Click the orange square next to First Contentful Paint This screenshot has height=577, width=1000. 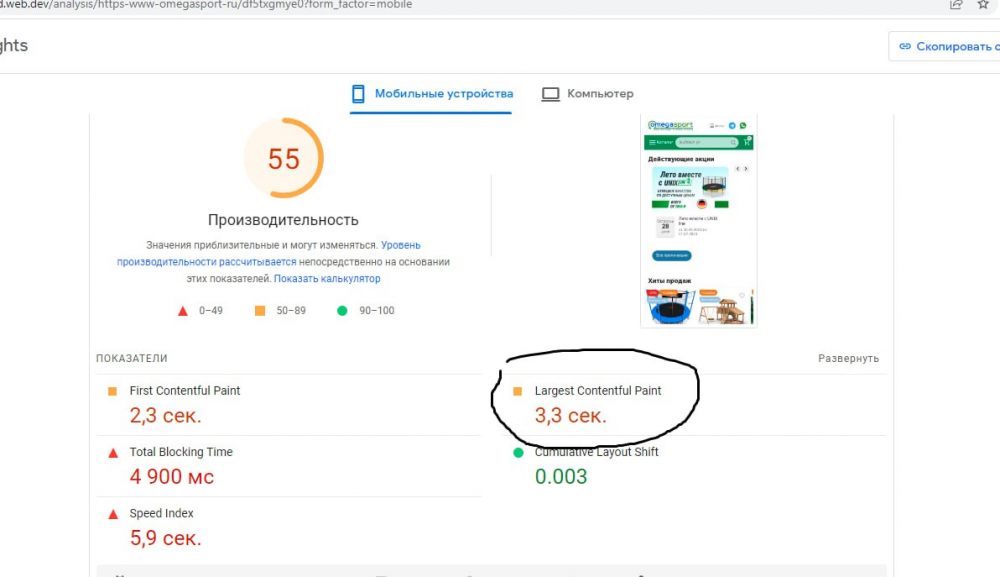tap(113, 391)
